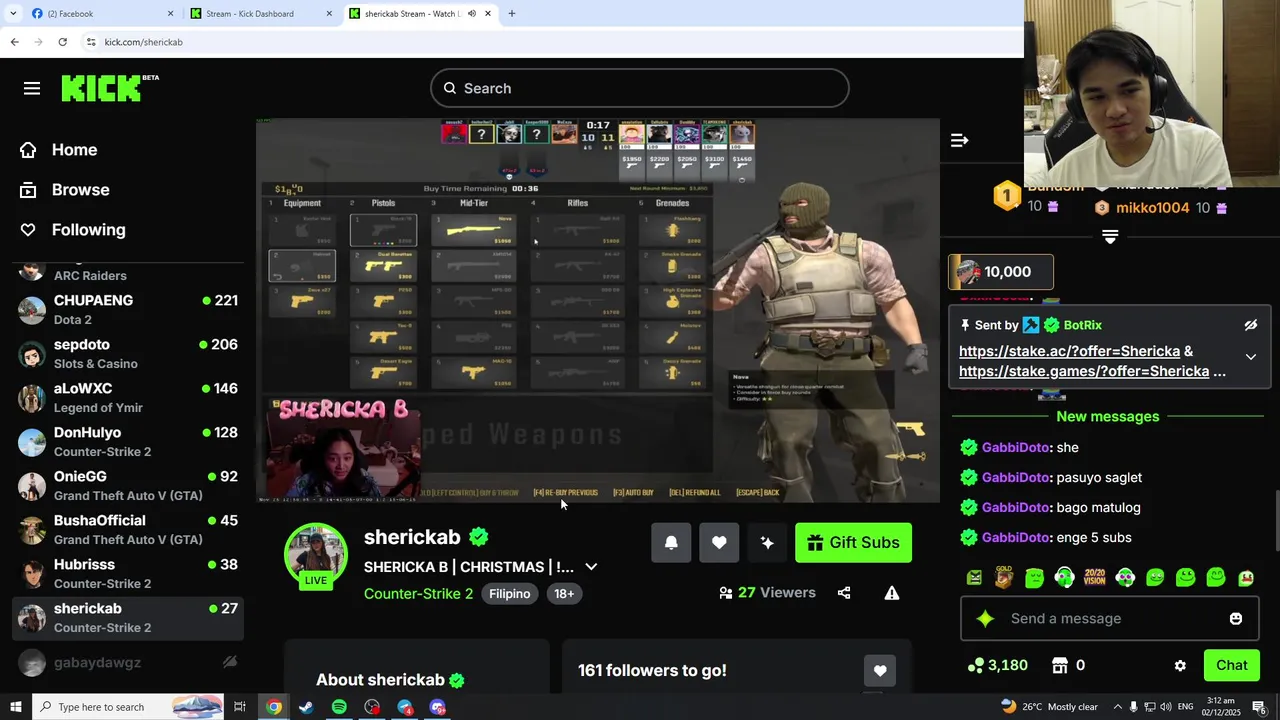Toggle offline indicator beside gabaydawgz
The width and height of the screenshot is (1280, 720).
tap(230, 662)
